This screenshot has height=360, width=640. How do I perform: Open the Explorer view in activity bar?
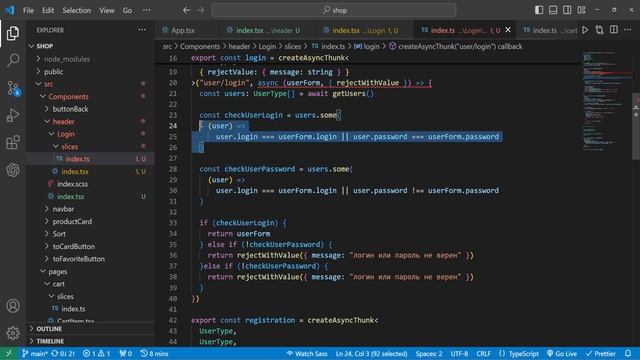(13, 33)
